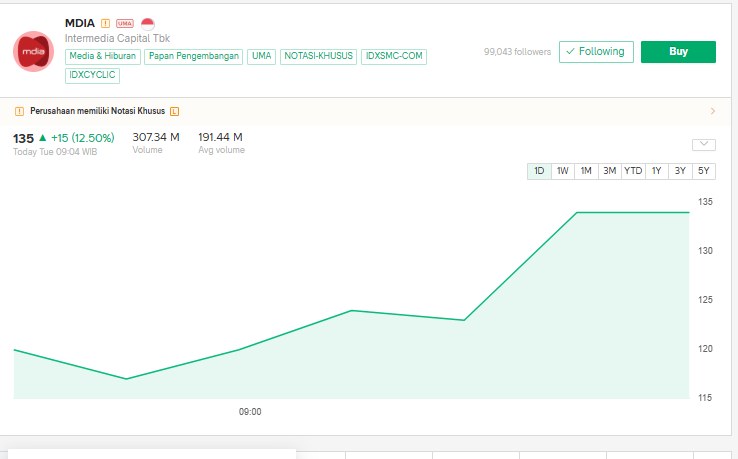Click the Today Tue 09:04 WIB timestamp
738x459 pixels.
pos(55,152)
